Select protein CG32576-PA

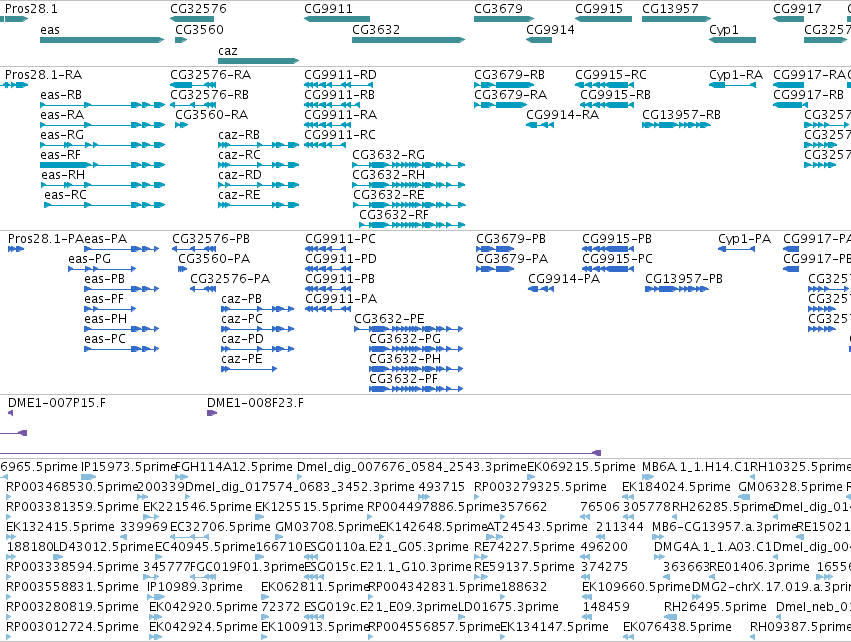[203, 289]
